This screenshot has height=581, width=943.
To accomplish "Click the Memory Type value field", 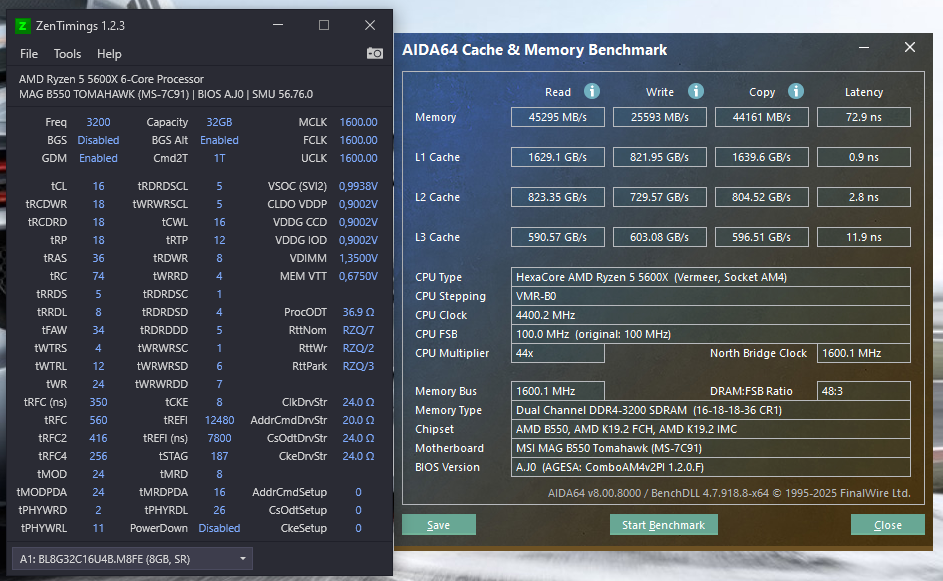I will [x=710, y=410].
